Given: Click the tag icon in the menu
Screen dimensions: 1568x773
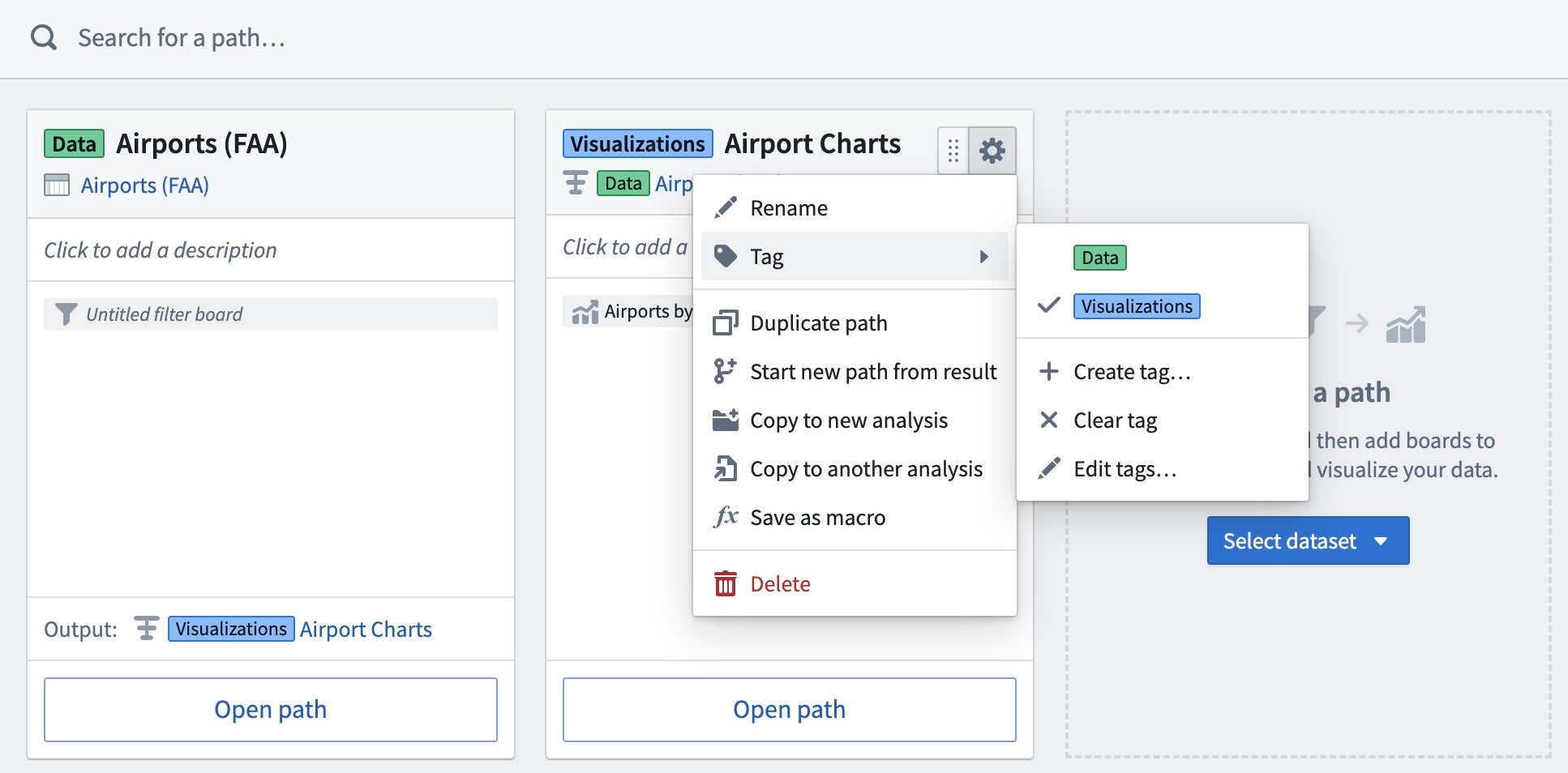Looking at the screenshot, I should pyautogui.click(x=725, y=257).
